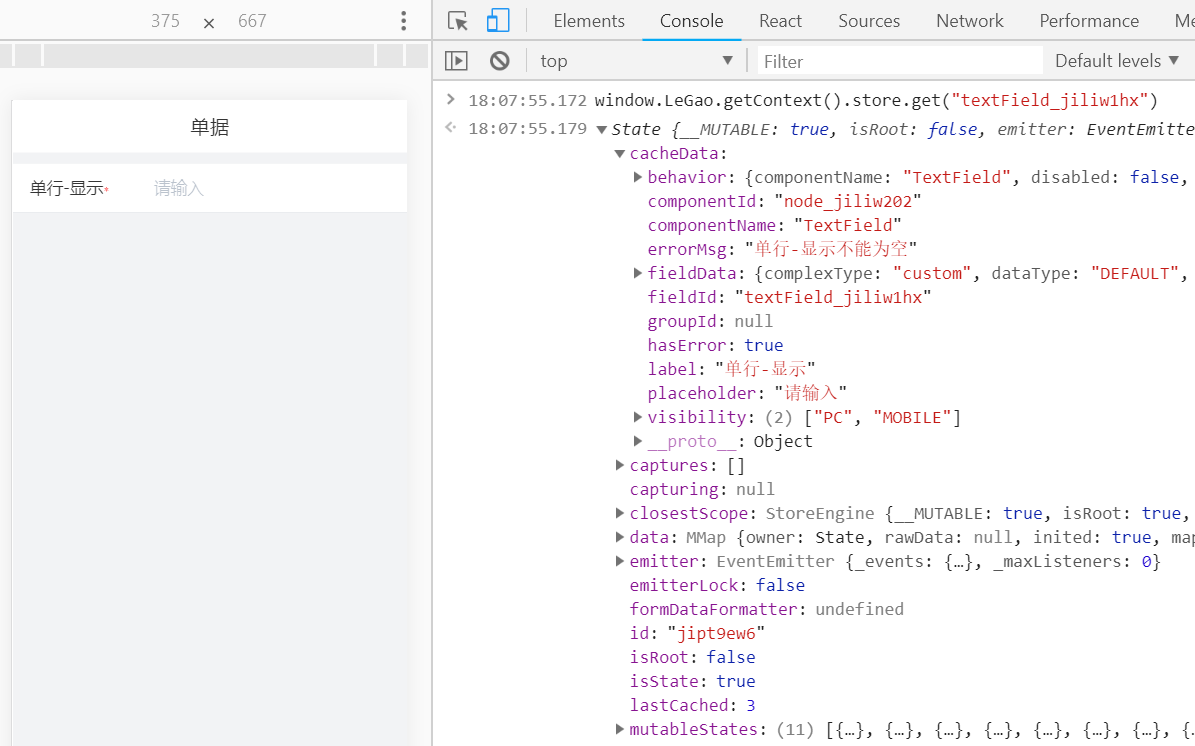Expand the captures array
This screenshot has width=1195, height=746.
620,465
